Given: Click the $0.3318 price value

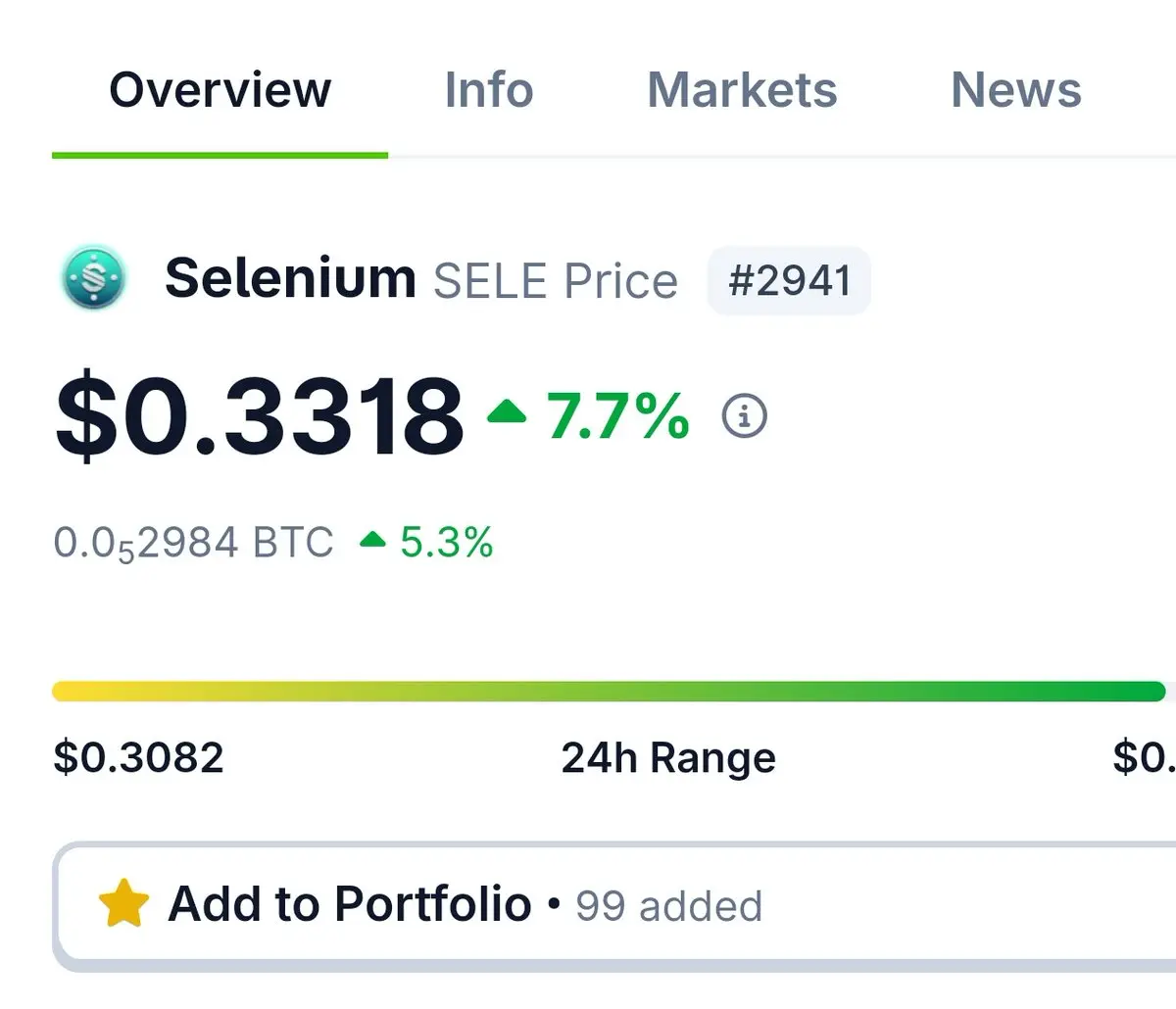Looking at the screenshot, I should point(260,416).
